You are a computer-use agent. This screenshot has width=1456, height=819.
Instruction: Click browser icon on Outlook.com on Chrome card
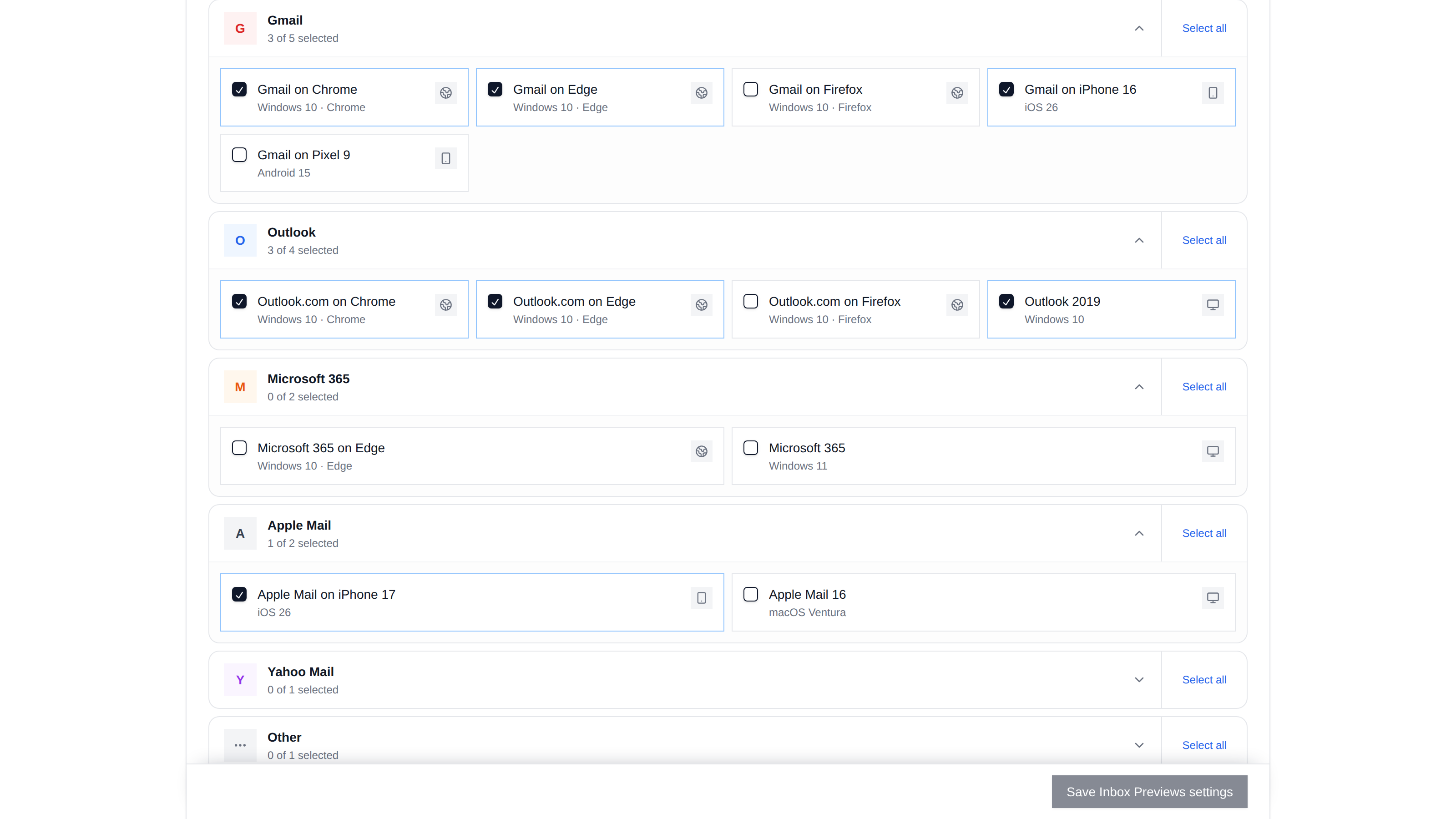(445, 305)
